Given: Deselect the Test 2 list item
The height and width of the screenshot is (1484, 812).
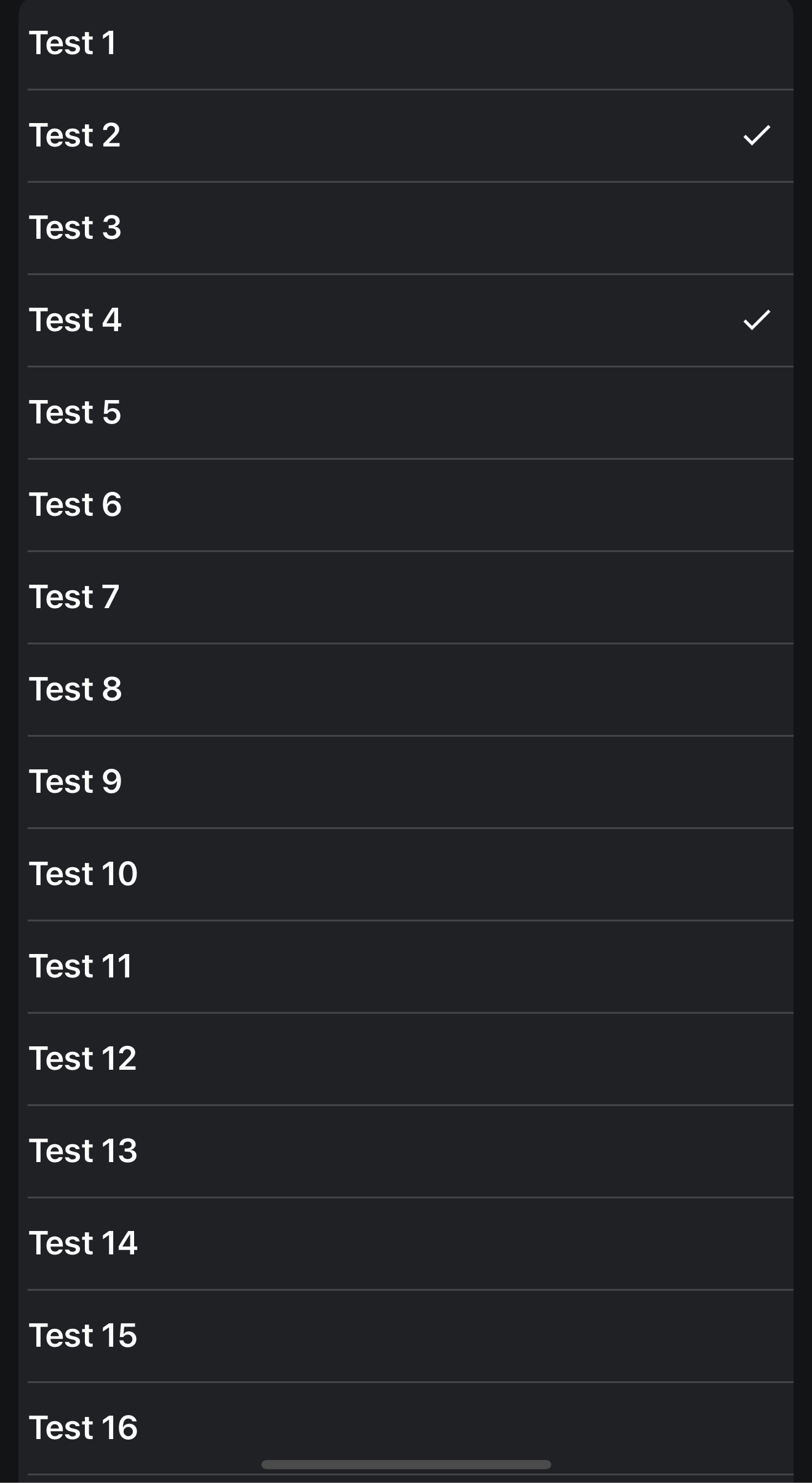Looking at the screenshot, I should 406,135.
